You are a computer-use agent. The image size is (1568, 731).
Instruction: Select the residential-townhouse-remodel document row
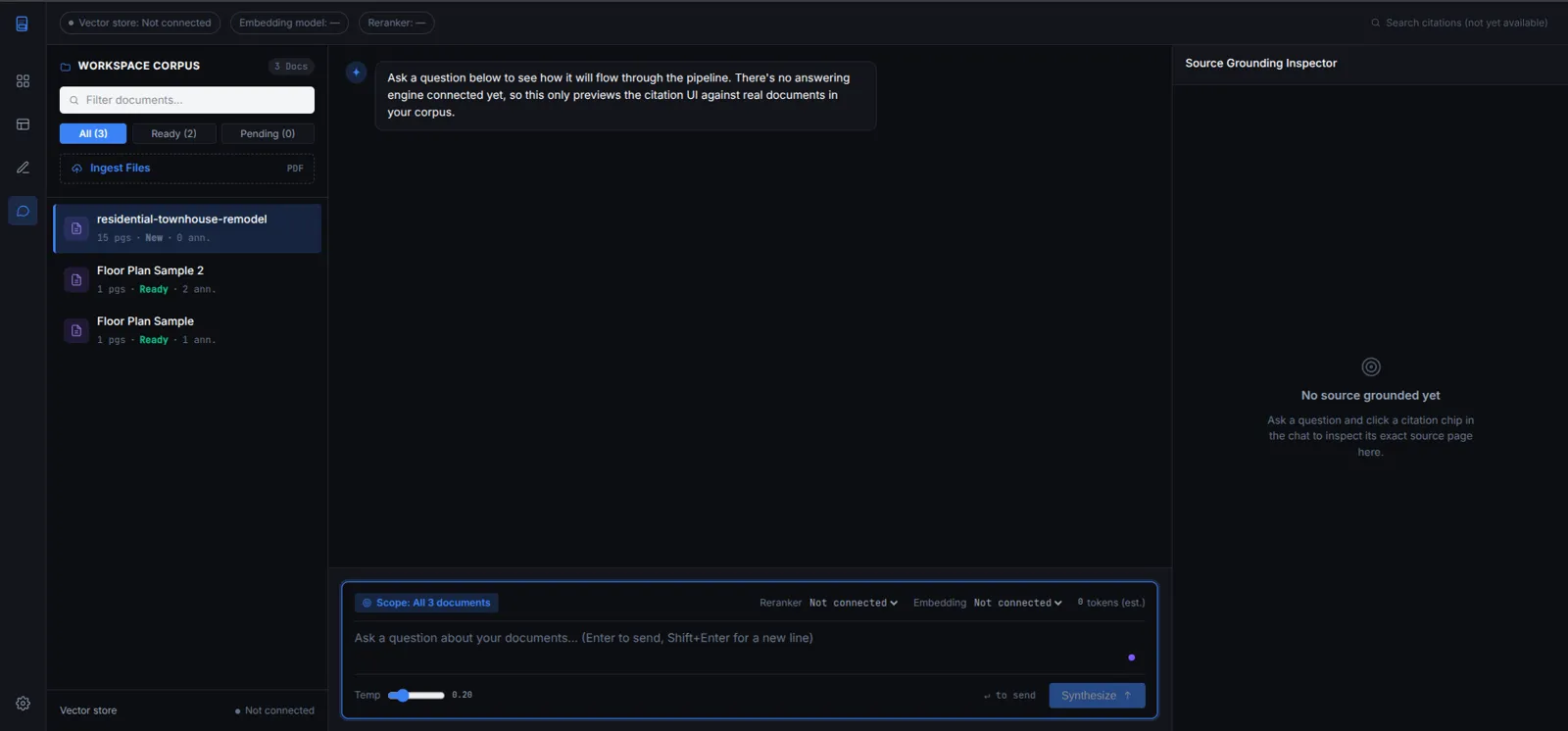[x=187, y=228]
